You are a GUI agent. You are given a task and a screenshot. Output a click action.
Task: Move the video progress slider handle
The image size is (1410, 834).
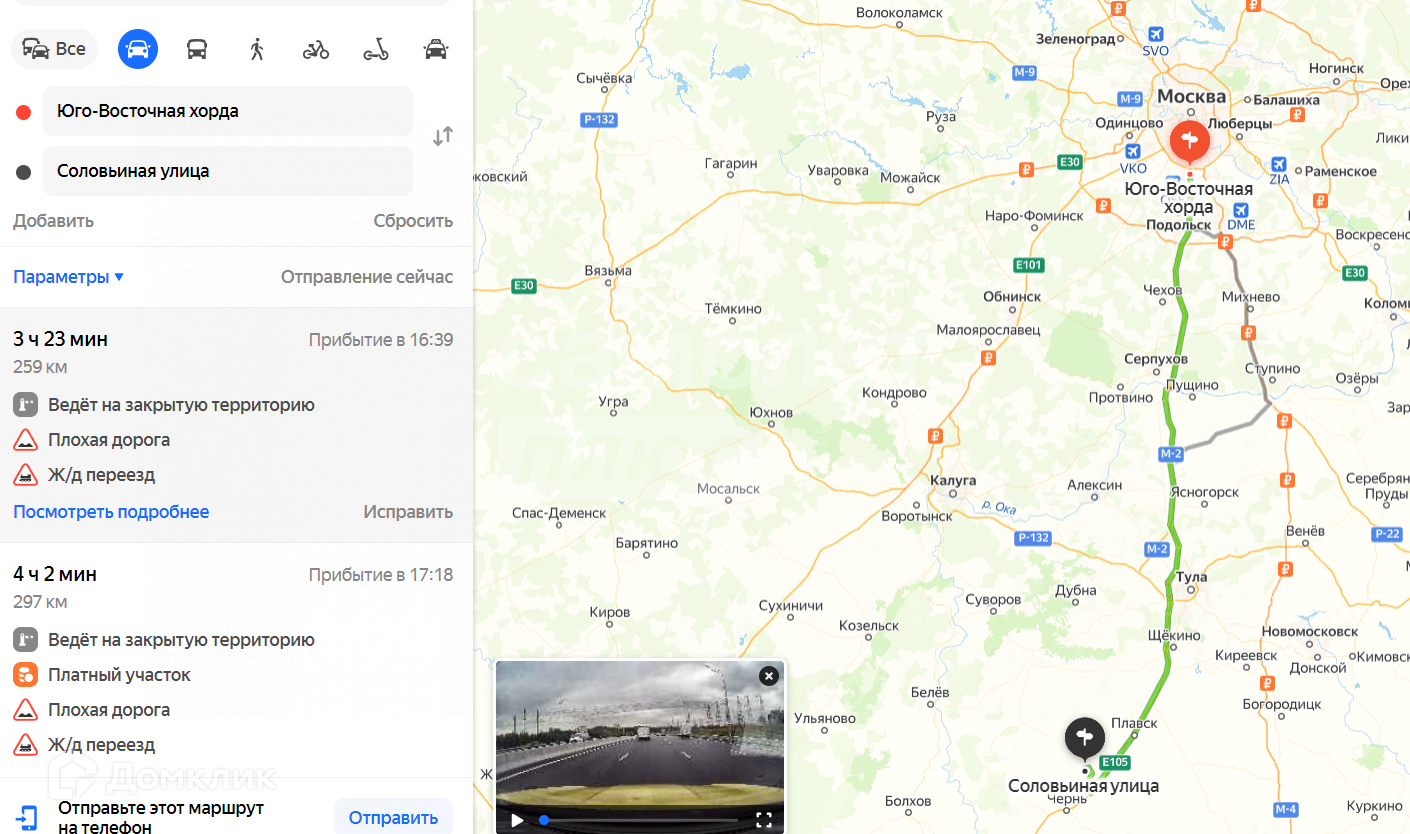[544, 820]
